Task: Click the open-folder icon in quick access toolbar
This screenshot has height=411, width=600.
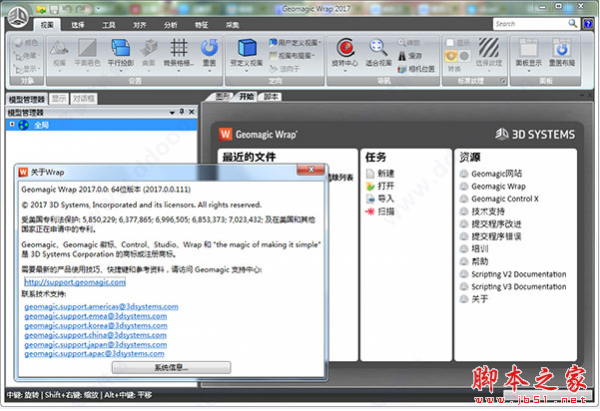Action: pyautogui.click(x=41, y=9)
